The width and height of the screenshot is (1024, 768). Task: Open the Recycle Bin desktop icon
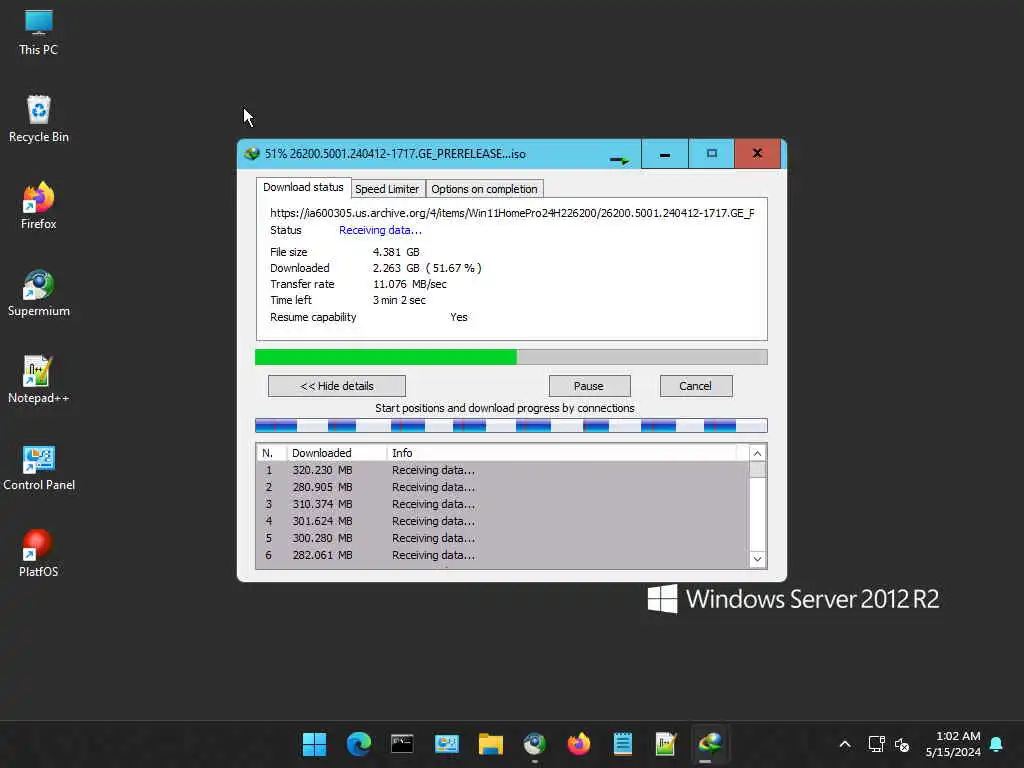pos(39,120)
